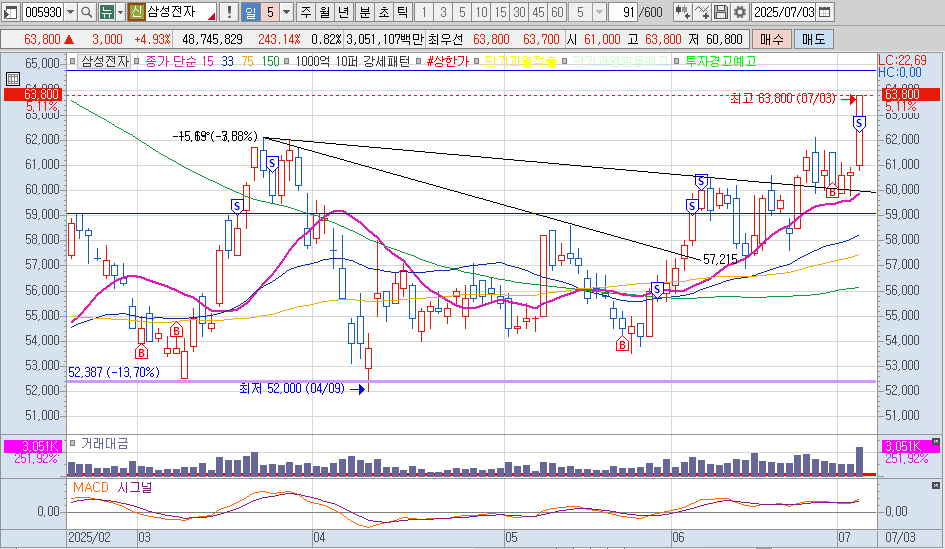This screenshot has height=549, width=945.
Task: Toggle the #상한가 legend marker
Action: click(x=447, y=61)
